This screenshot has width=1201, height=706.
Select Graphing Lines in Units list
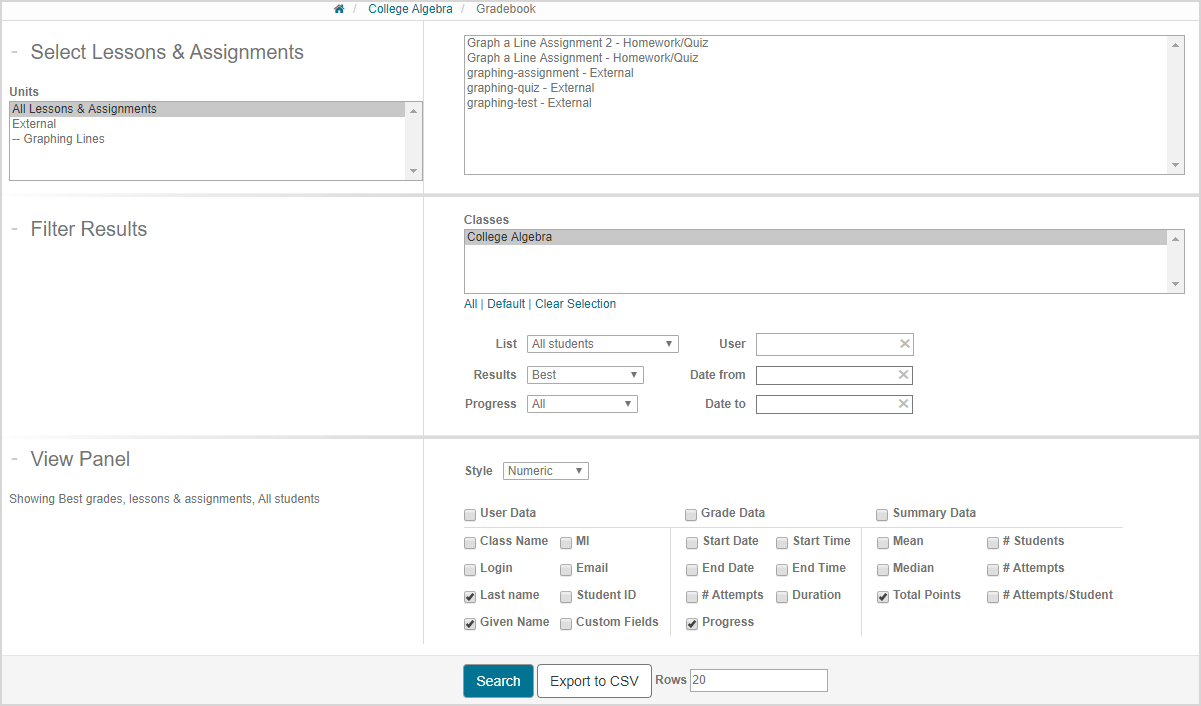tap(64, 139)
